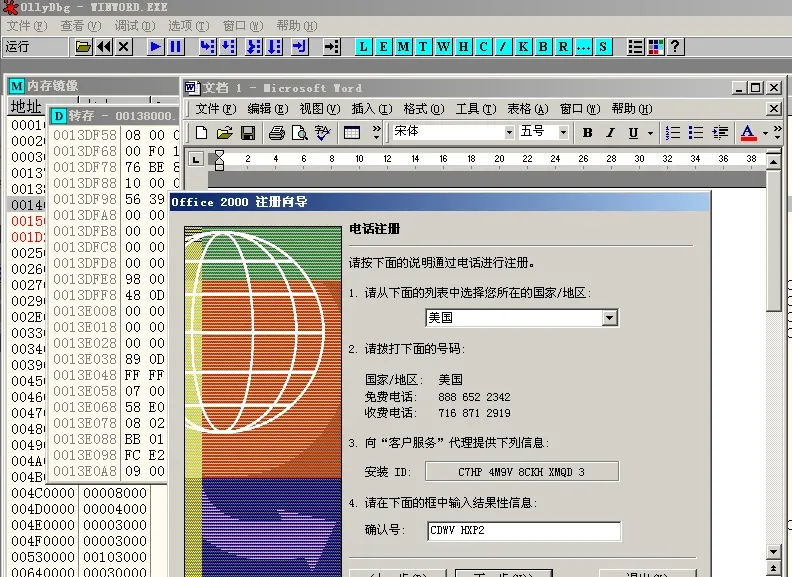Image resolution: width=792 pixels, height=577 pixels.
Task: Click the OllyDbg restart (rewind) icon
Action: pos(104,47)
